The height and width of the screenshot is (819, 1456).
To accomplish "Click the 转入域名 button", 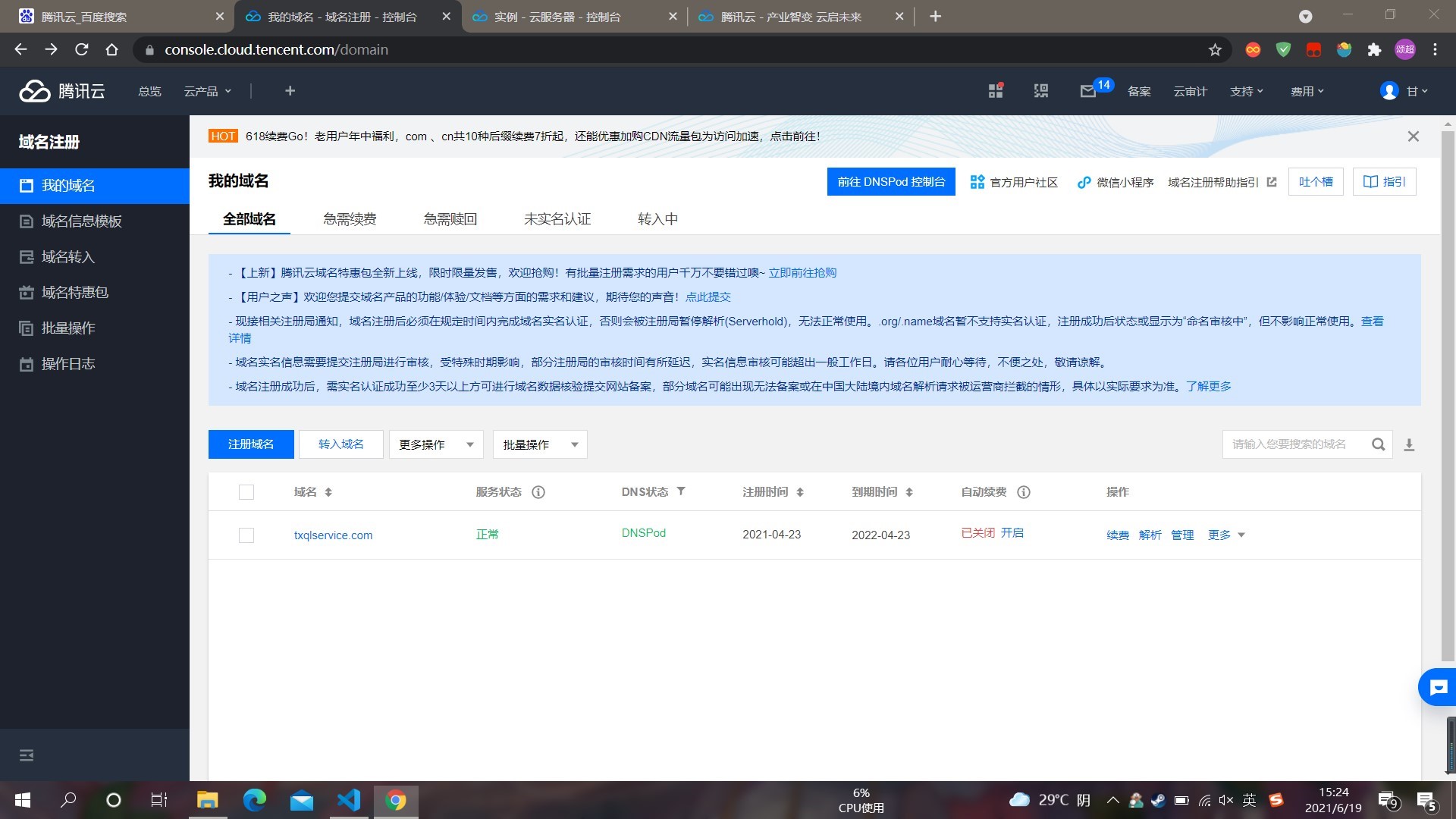I will click(x=341, y=444).
